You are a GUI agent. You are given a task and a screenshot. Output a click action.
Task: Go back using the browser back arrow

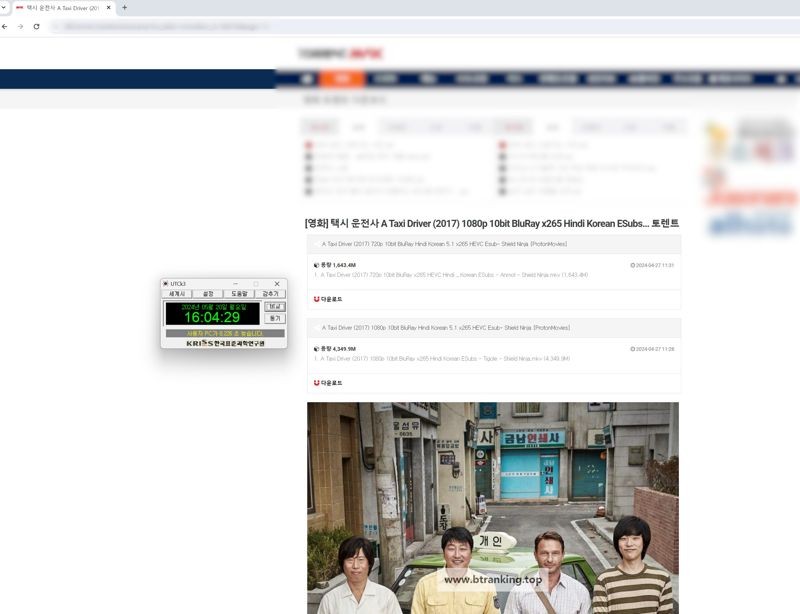[x=5, y=27]
